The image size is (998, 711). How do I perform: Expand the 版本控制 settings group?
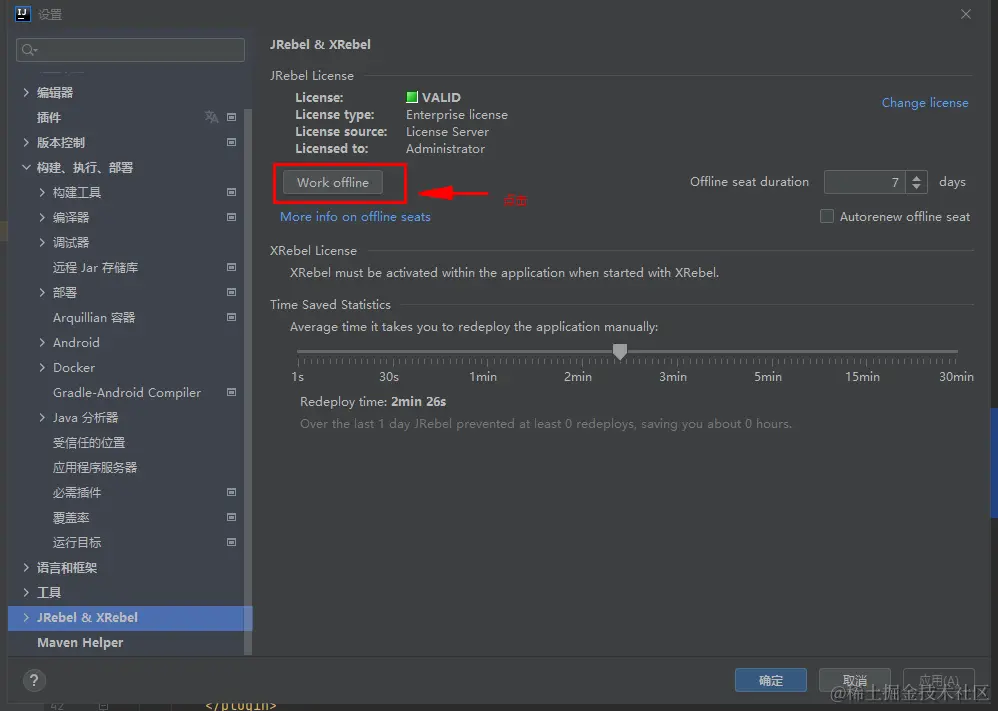pyautogui.click(x=26, y=142)
